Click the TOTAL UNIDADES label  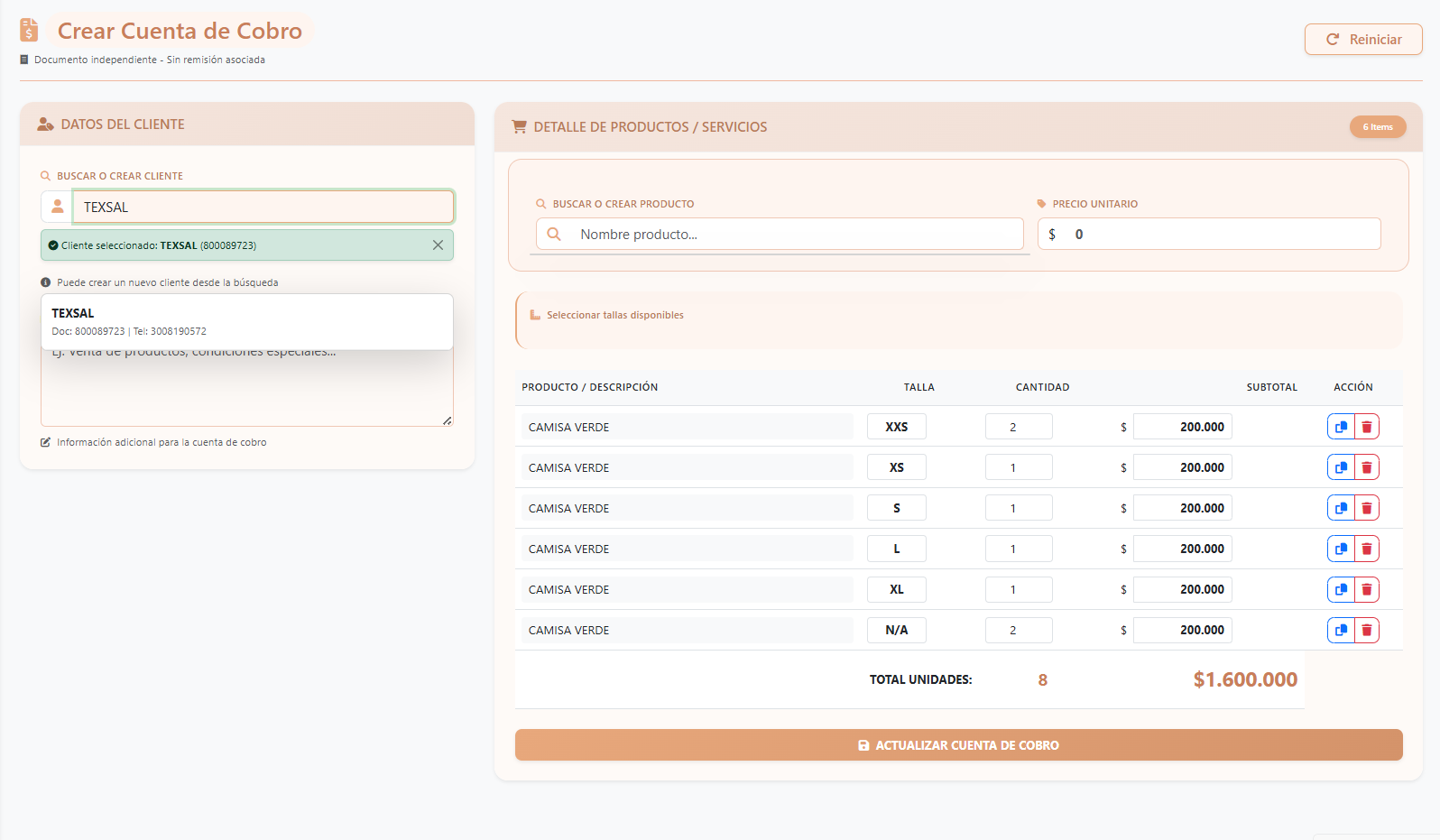point(920,679)
